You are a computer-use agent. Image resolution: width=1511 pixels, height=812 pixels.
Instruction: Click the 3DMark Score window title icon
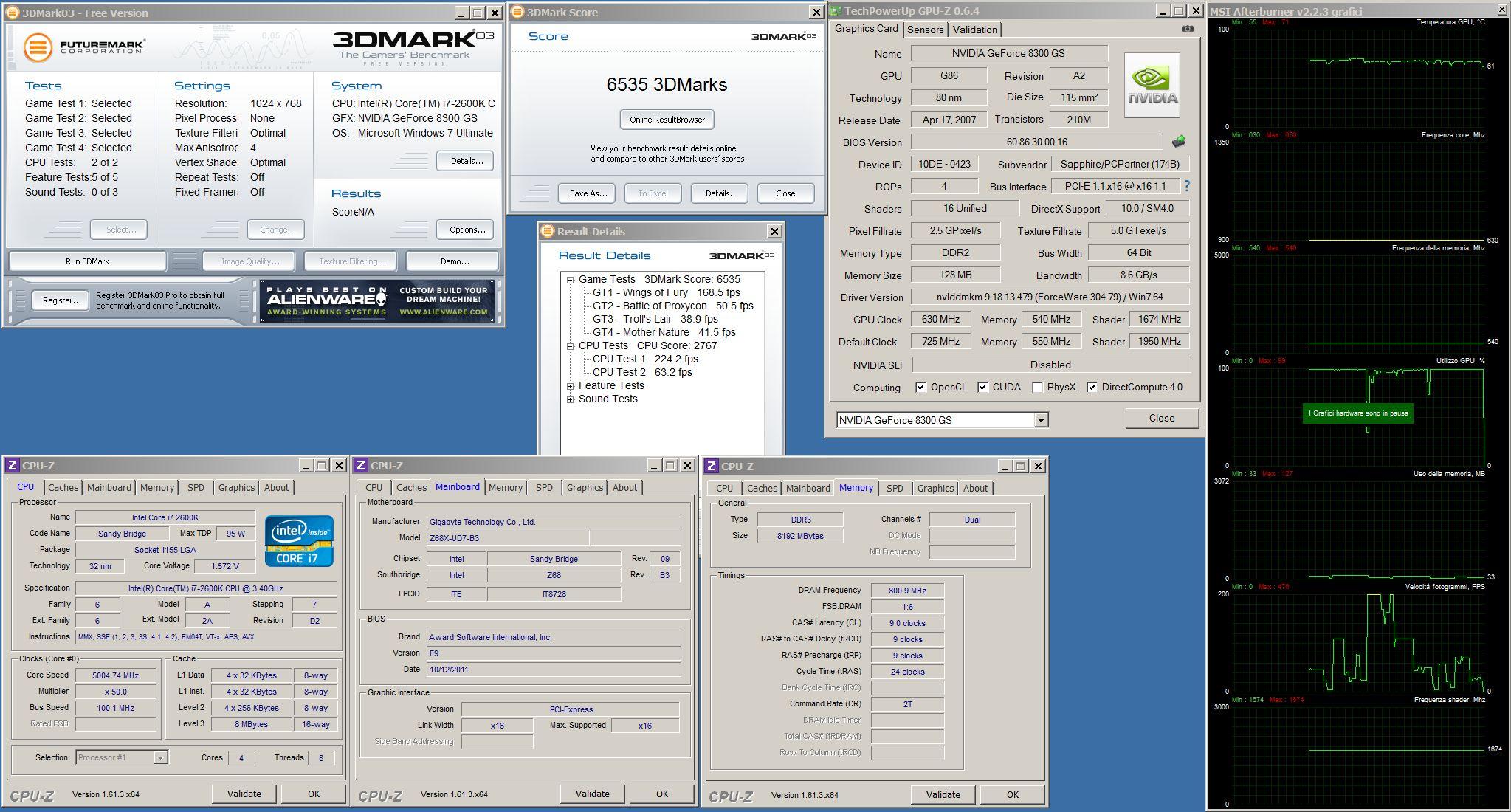(517, 12)
